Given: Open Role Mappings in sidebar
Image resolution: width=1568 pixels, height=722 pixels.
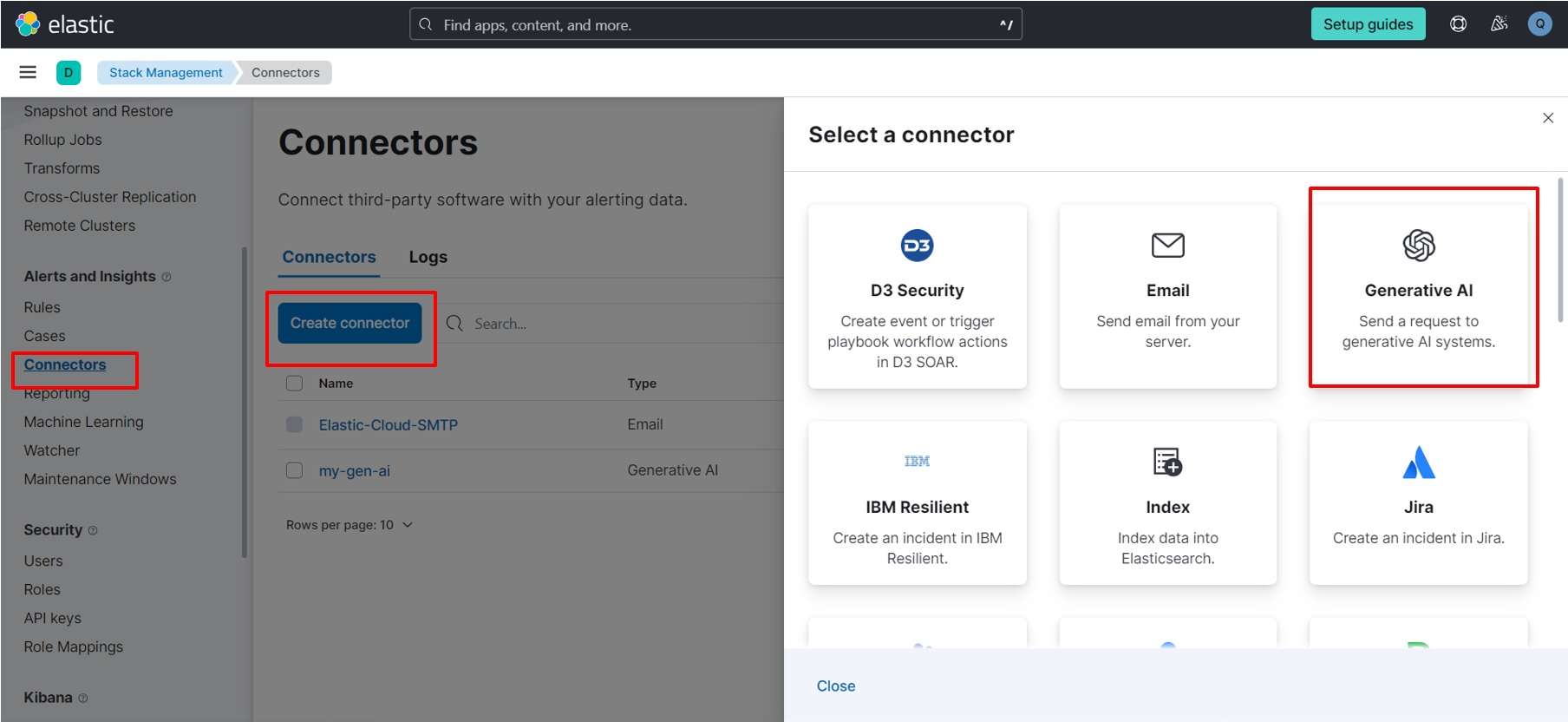Looking at the screenshot, I should pos(74,647).
